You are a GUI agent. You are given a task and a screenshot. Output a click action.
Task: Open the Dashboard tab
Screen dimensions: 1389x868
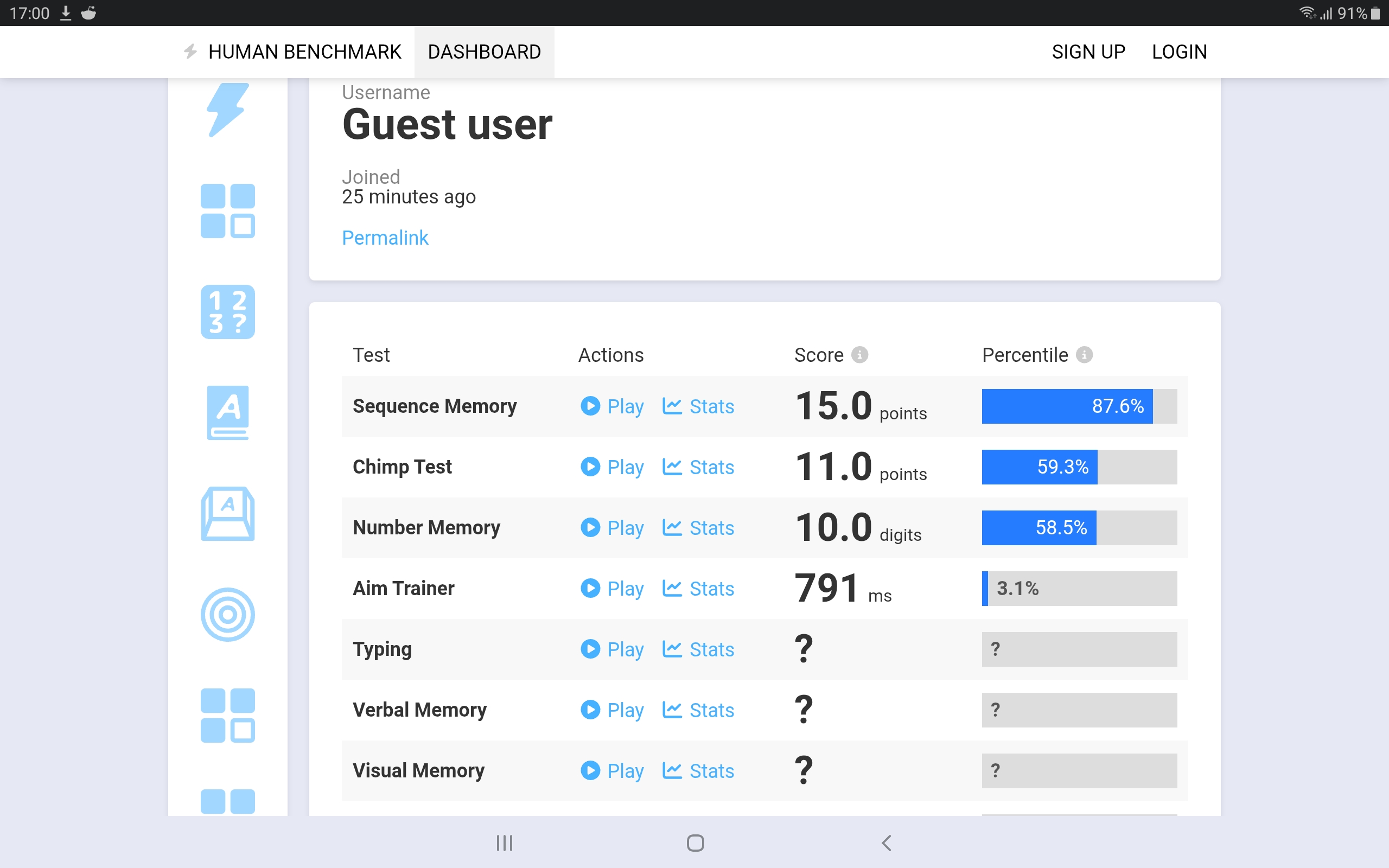pos(484,52)
